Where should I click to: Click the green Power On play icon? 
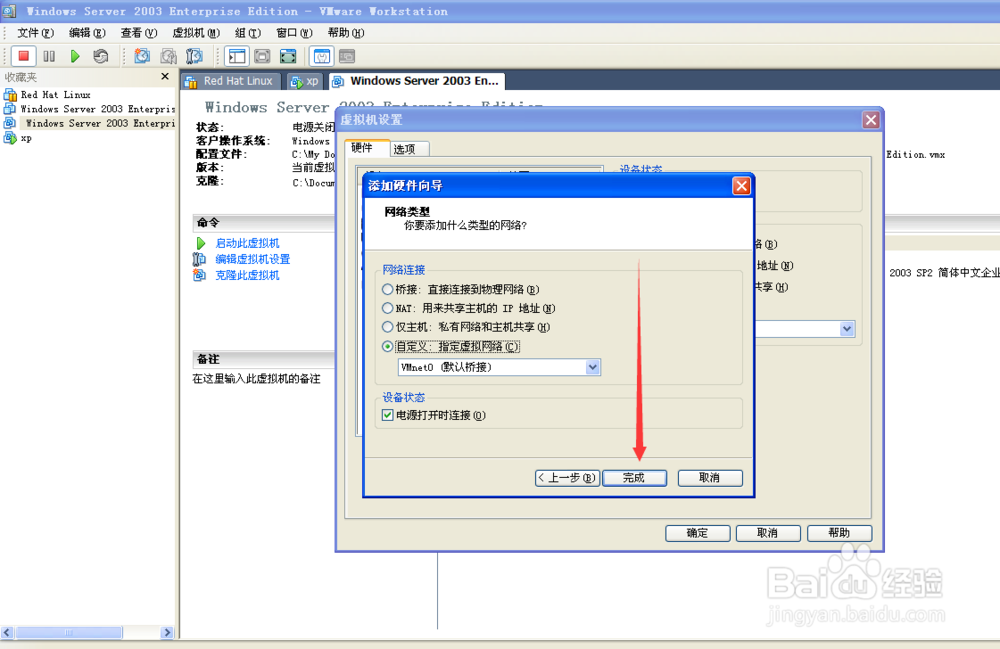pos(75,56)
